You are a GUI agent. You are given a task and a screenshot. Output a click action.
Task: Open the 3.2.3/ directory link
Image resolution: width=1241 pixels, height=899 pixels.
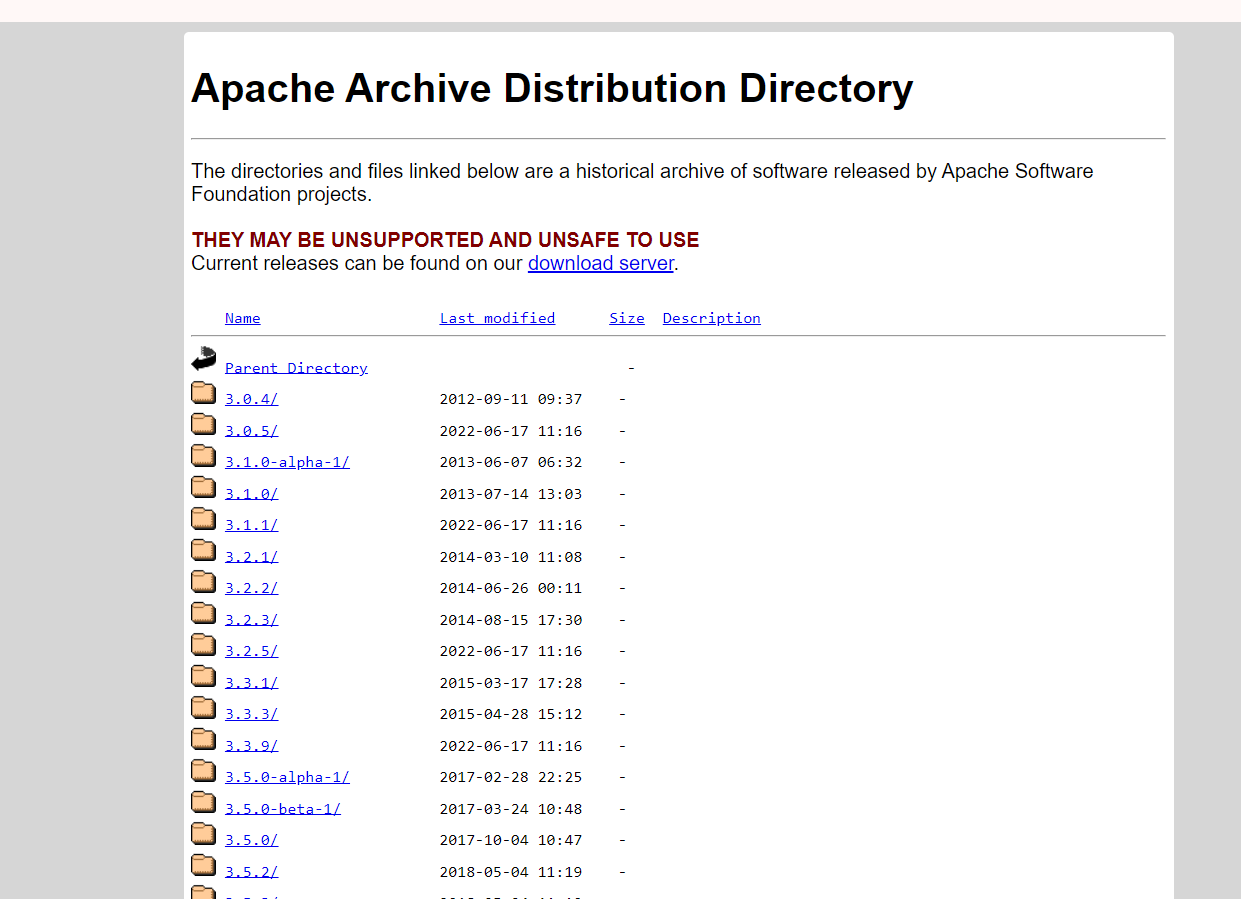(x=251, y=620)
